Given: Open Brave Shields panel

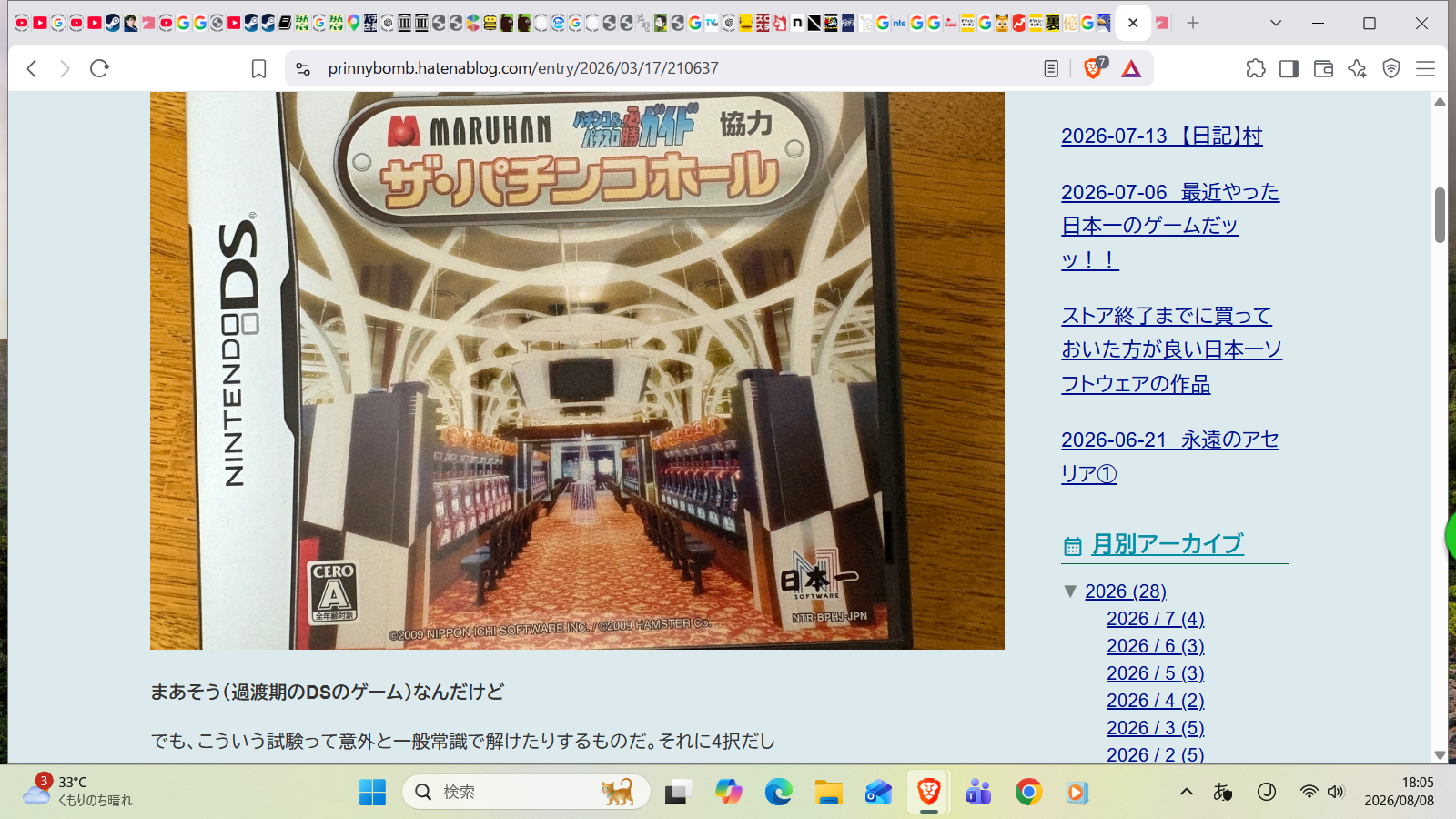Looking at the screenshot, I should (1094, 68).
